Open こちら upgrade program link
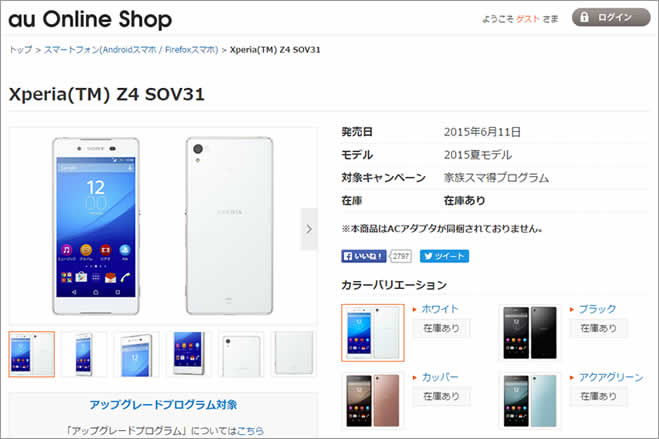Image resolution: width=659 pixels, height=439 pixels. [250, 431]
